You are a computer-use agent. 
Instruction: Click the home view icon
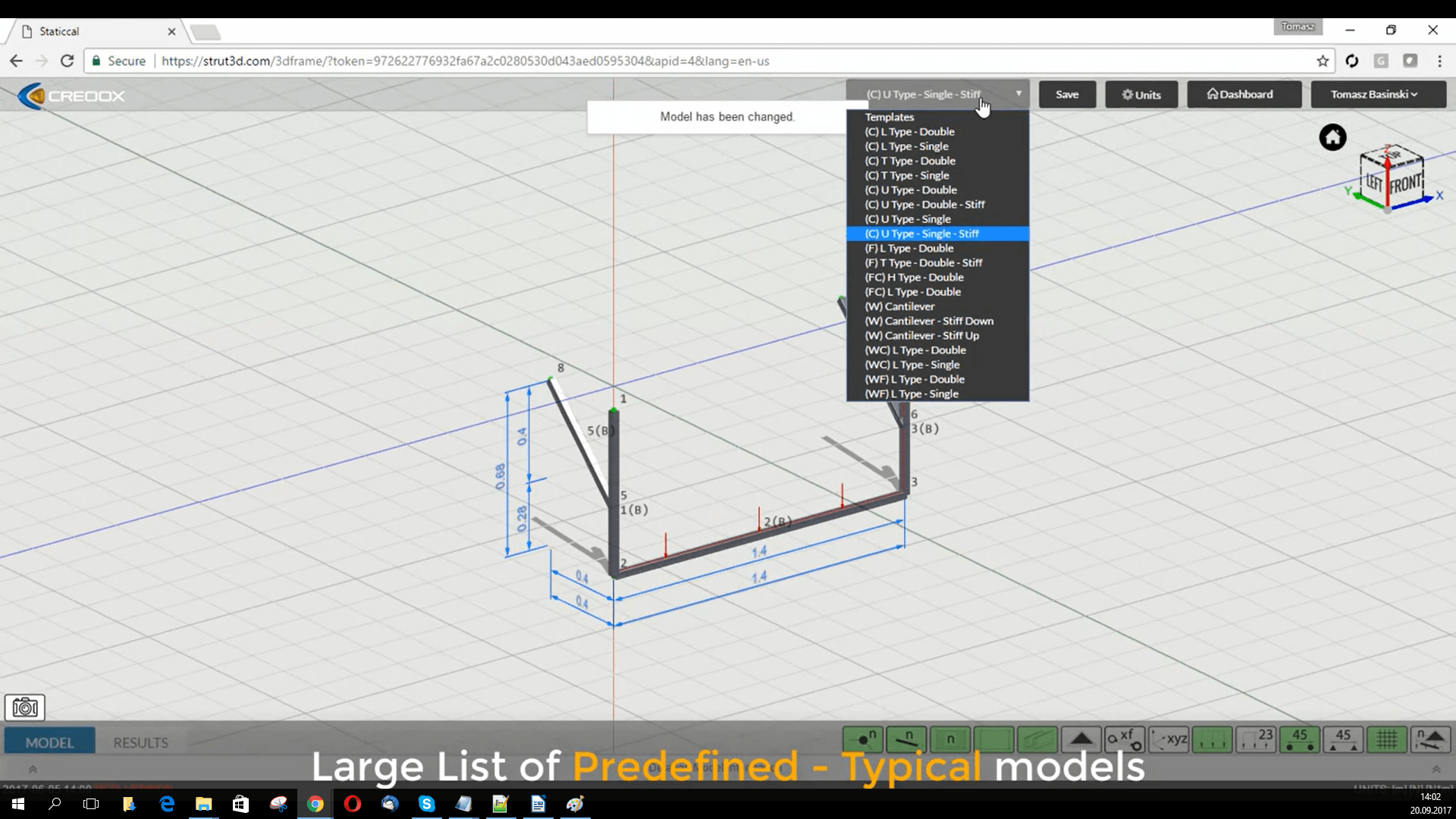pyautogui.click(x=1332, y=137)
